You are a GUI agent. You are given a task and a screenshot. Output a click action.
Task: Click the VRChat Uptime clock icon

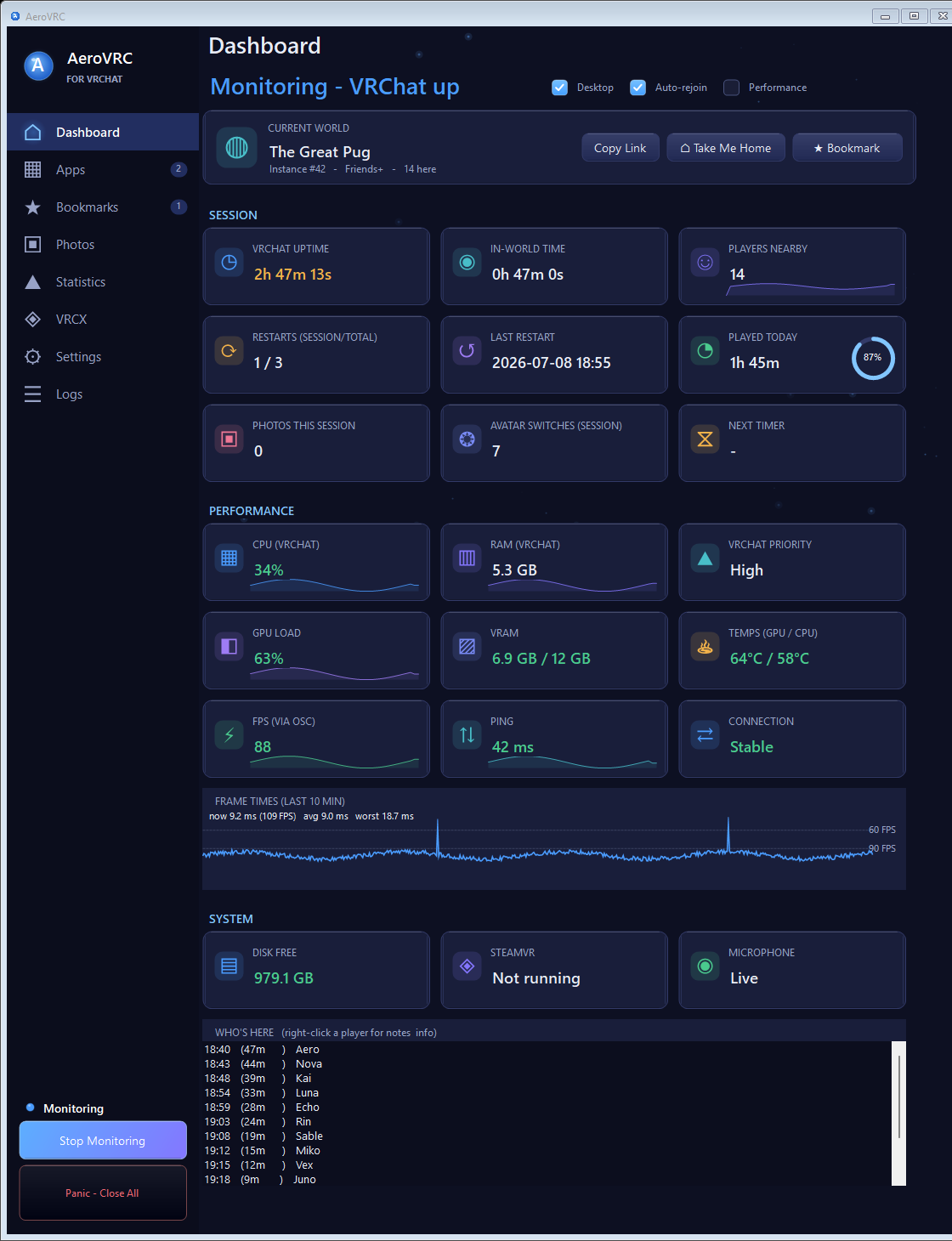229,263
